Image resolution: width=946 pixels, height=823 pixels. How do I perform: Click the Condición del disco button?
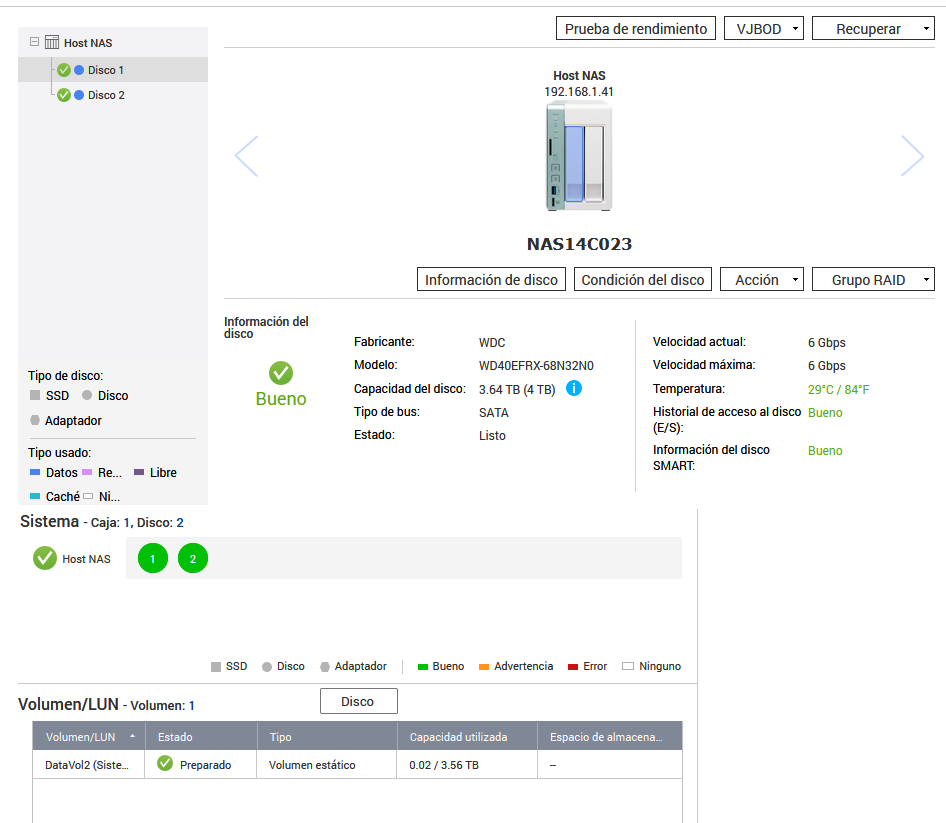[643, 280]
